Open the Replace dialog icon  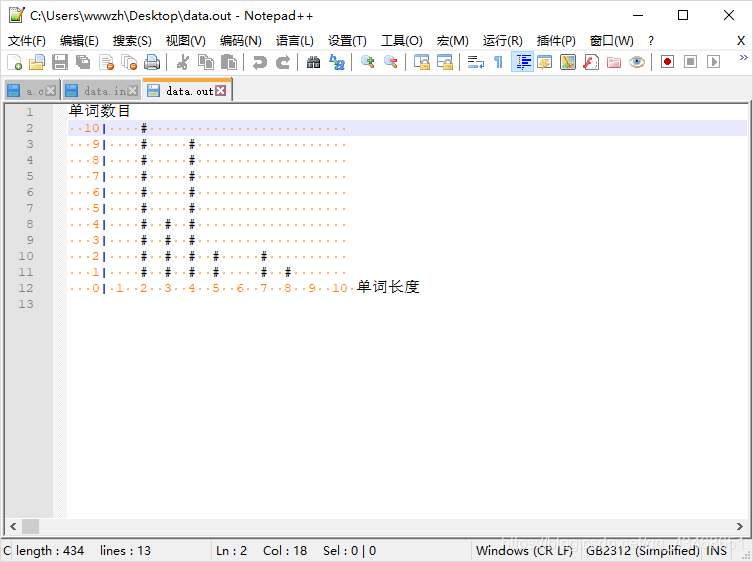(337, 62)
